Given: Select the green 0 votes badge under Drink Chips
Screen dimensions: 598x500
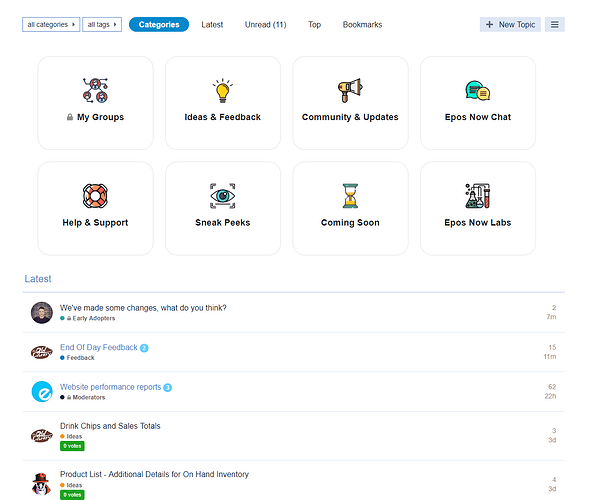Looking at the screenshot, I should coord(72,446).
